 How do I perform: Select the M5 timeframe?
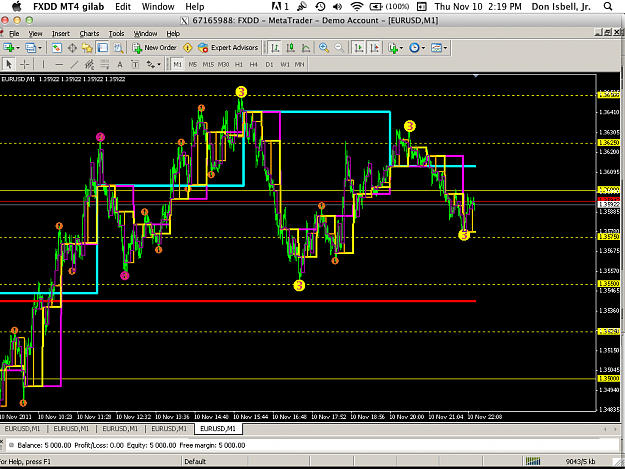193,64
